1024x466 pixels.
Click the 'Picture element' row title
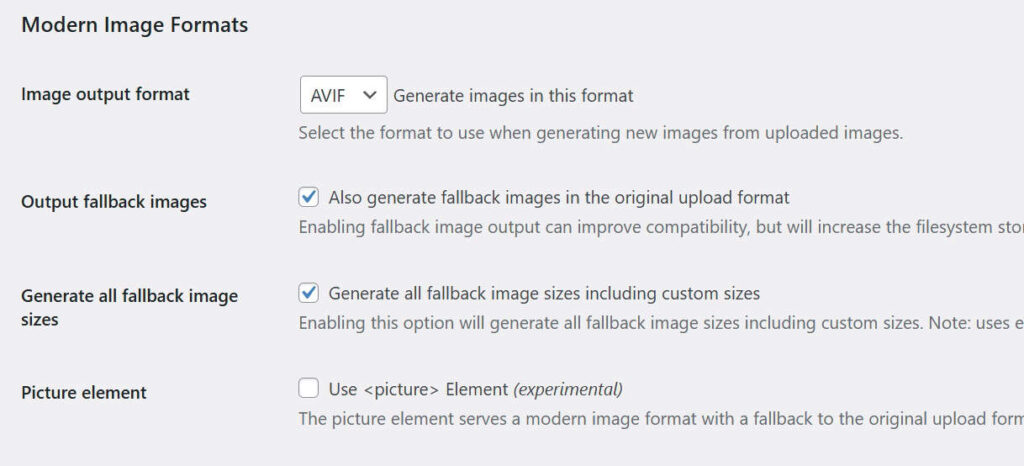pos(84,393)
